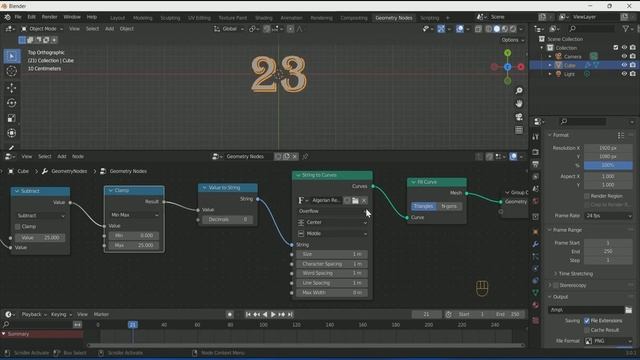Hide Camera in viewport with eye icon

(x=624, y=56)
